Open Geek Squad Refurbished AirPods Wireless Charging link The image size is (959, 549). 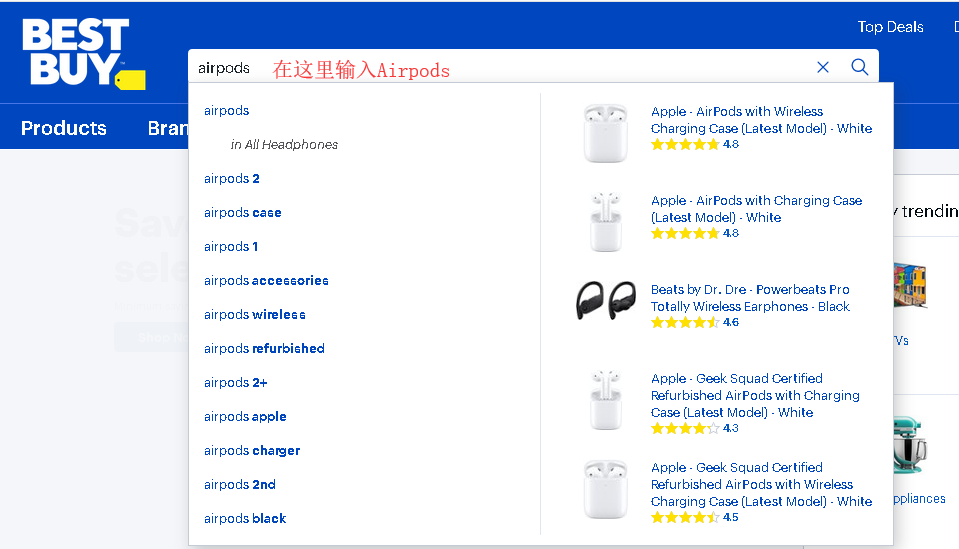tap(761, 484)
